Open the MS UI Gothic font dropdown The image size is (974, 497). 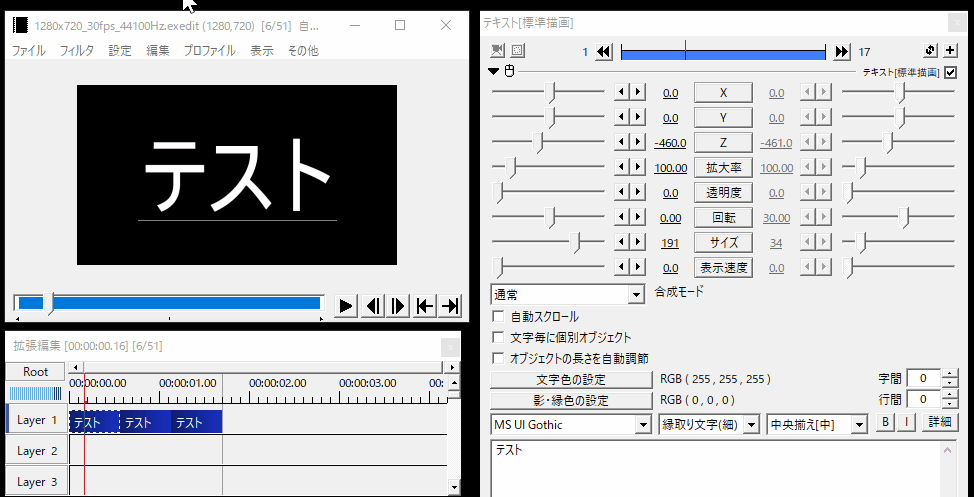(570, 425)
